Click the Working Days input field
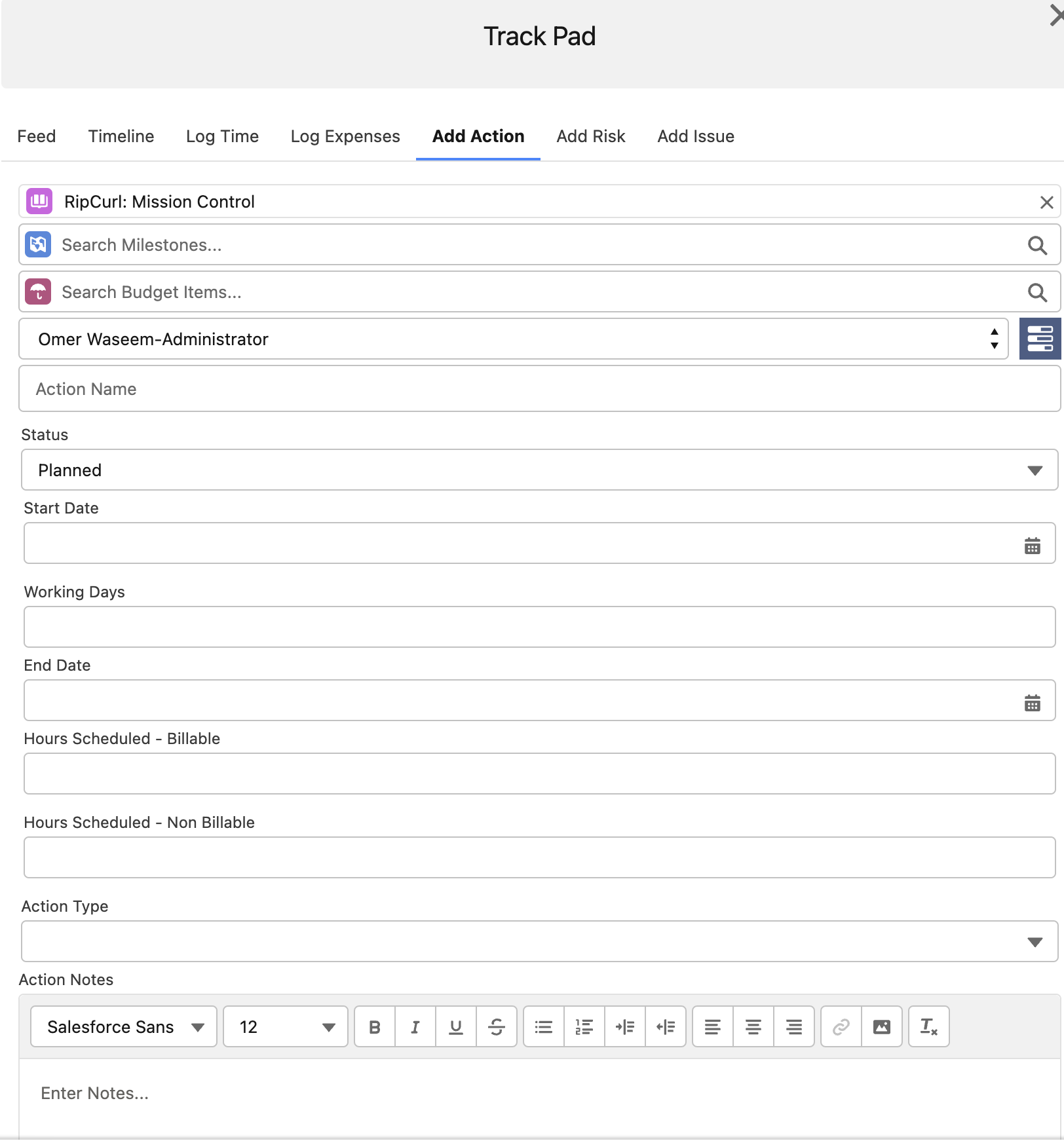1064x1141 pixels. click(x=539, y=627)
